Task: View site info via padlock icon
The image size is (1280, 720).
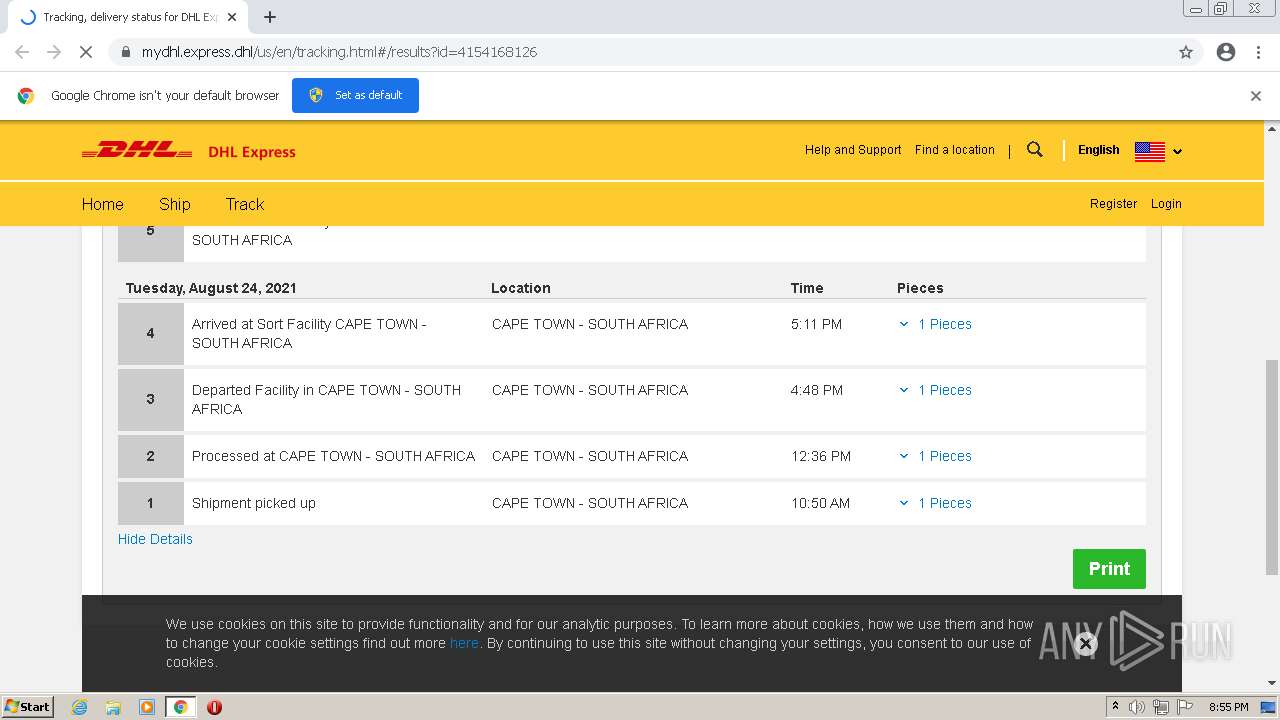Action: pos(125,52)
